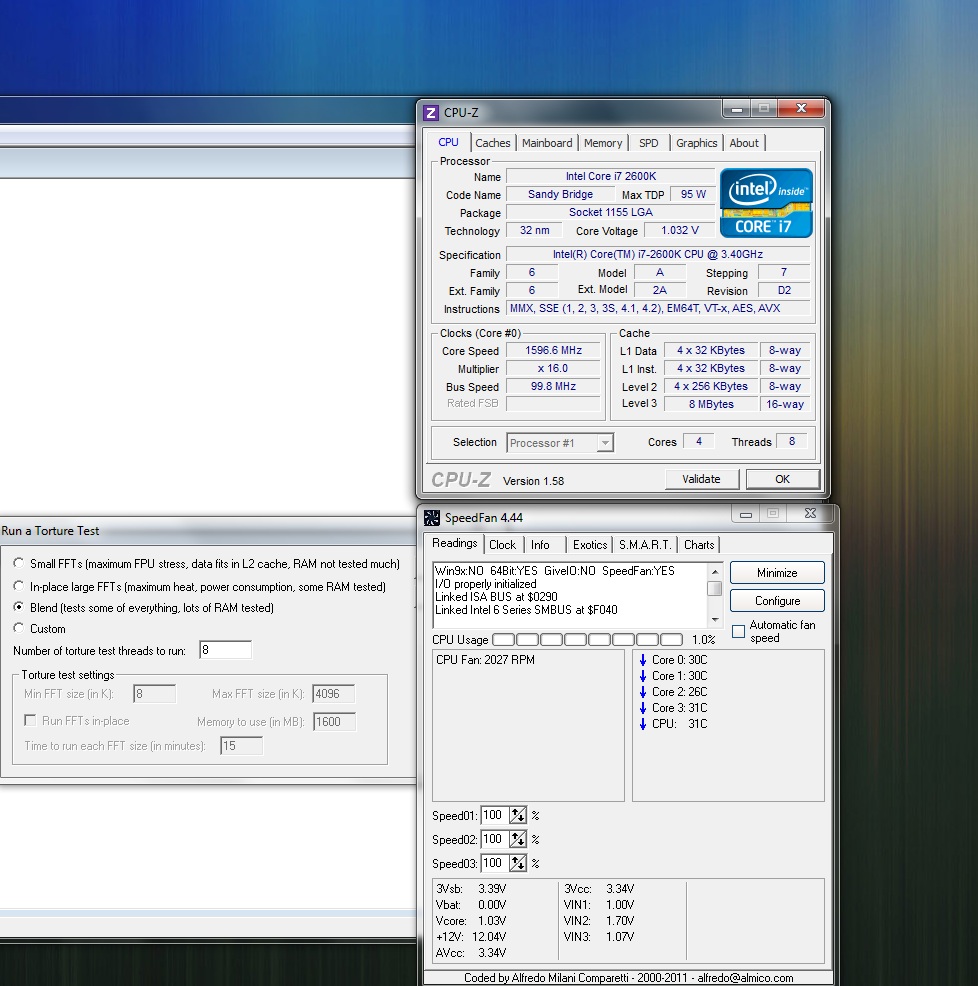Enable the Automatic fan speed checkbox
Viewport: 978px width, 986px height.
tap(738, 631)
